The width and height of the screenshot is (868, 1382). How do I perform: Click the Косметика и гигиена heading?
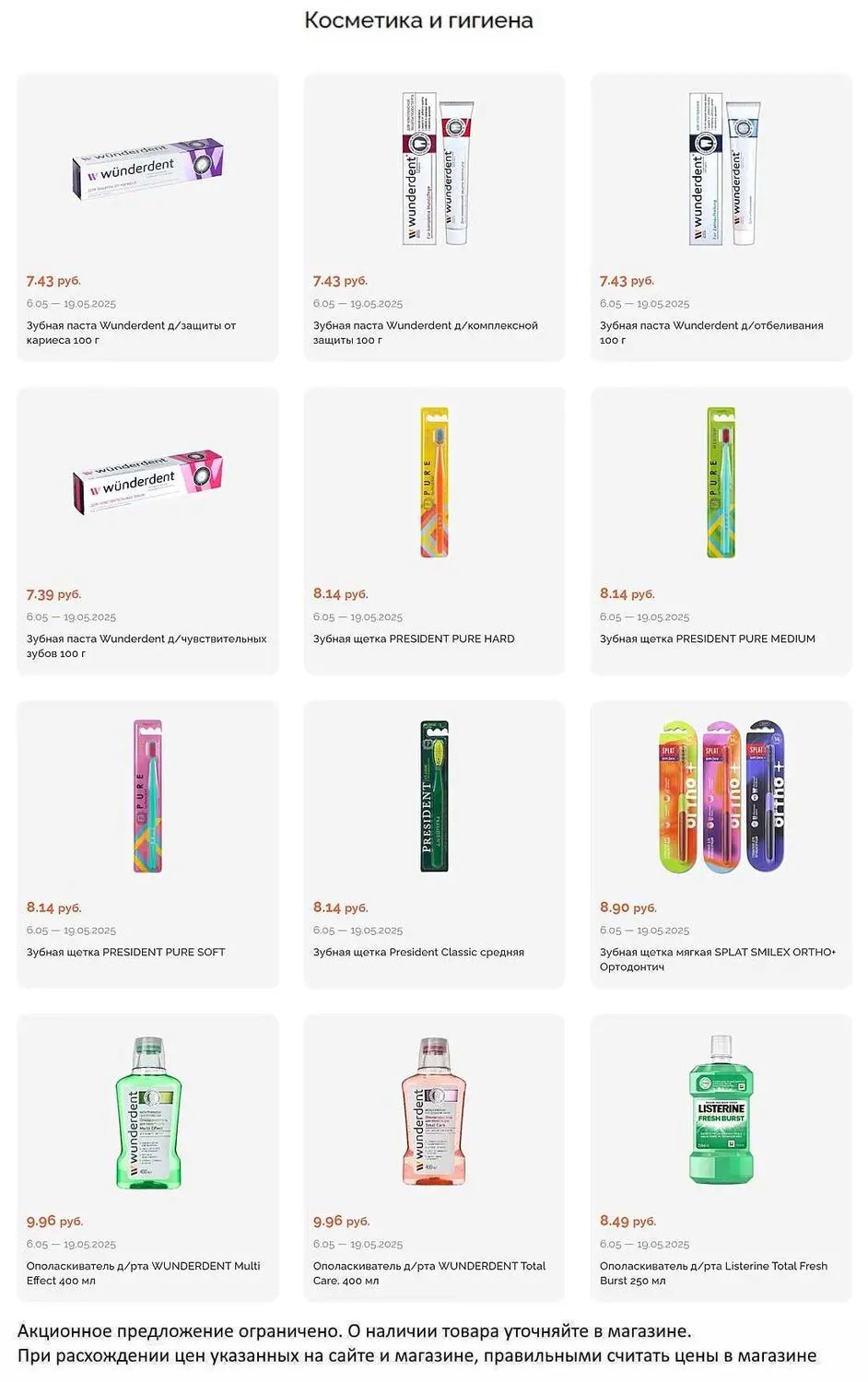click(418, 20)
